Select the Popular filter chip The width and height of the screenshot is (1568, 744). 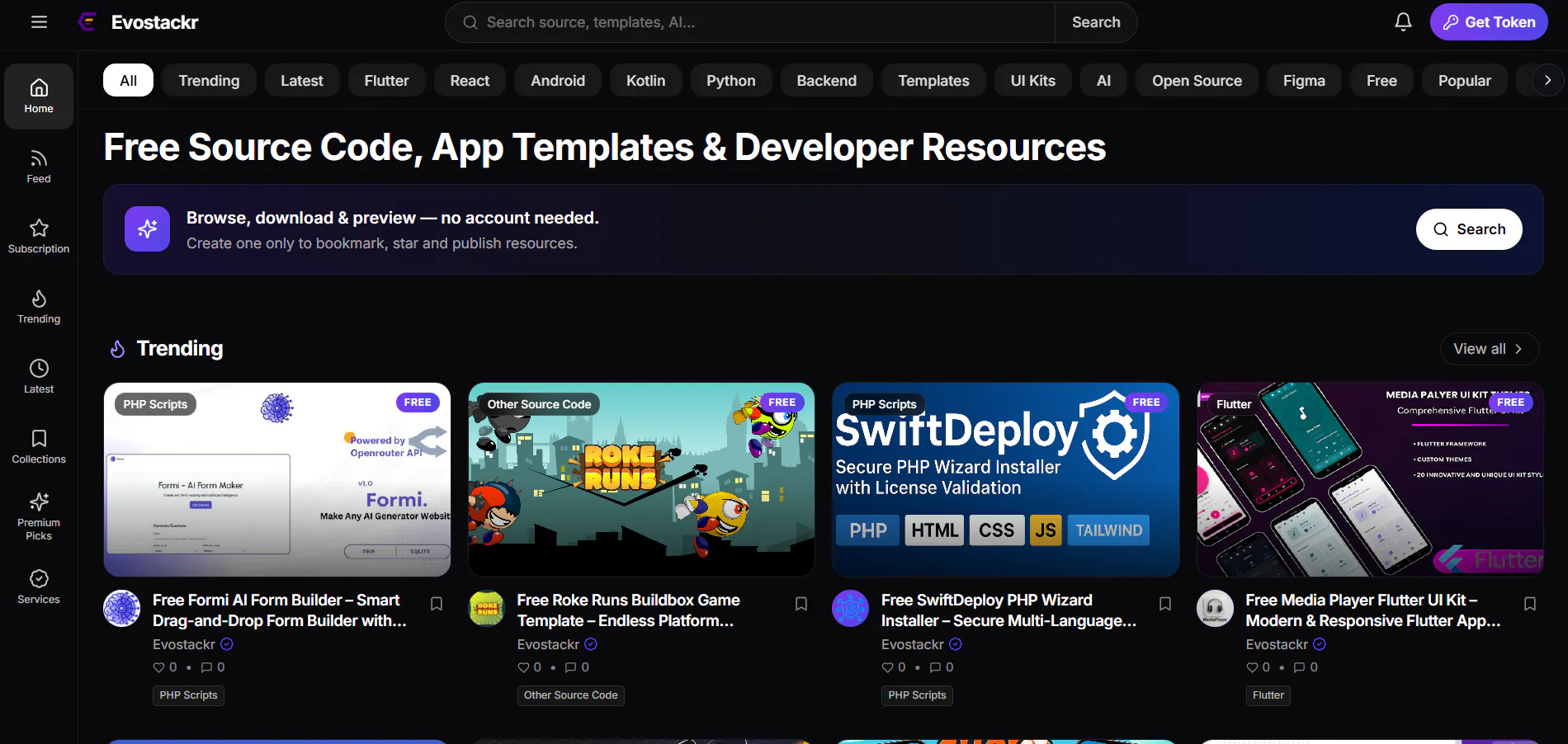click(x=1464, y=80)
